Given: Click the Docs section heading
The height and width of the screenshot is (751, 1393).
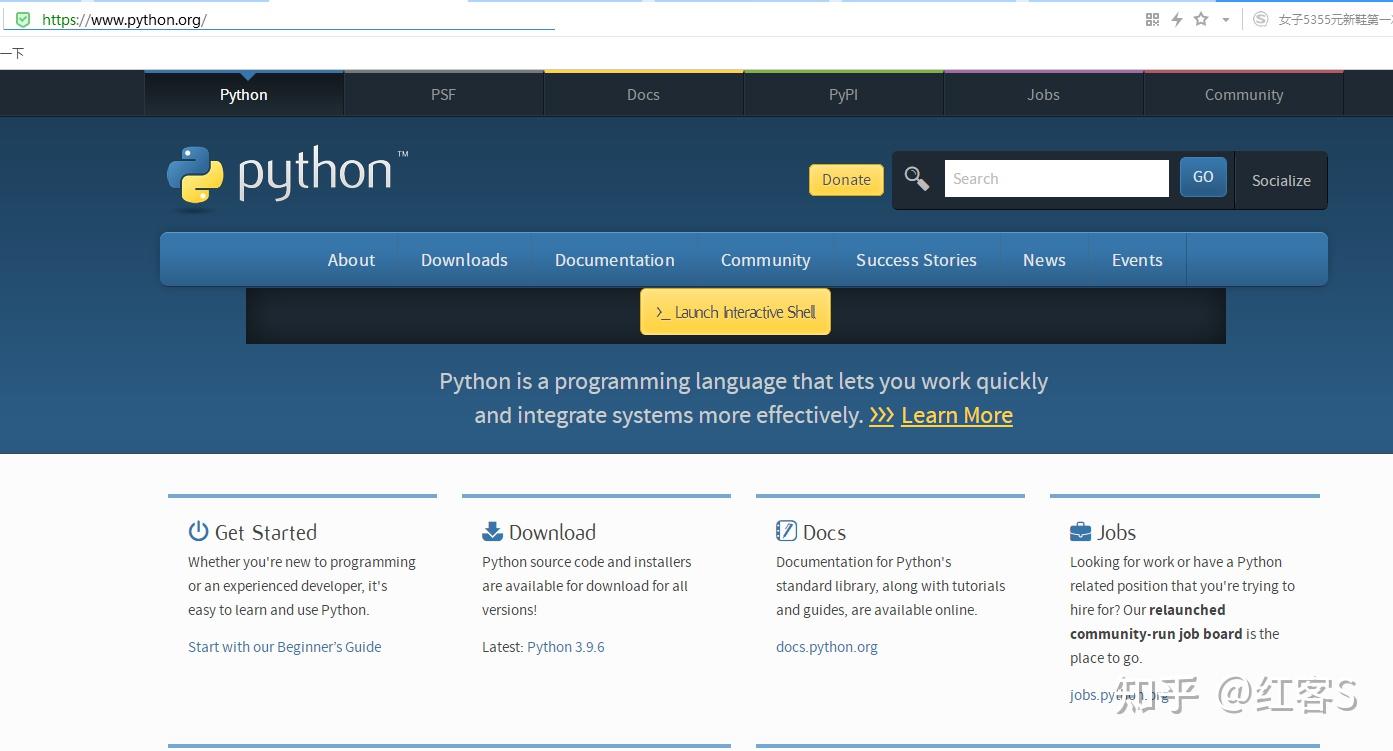Looking at the screenshot, I should point(824,532).
